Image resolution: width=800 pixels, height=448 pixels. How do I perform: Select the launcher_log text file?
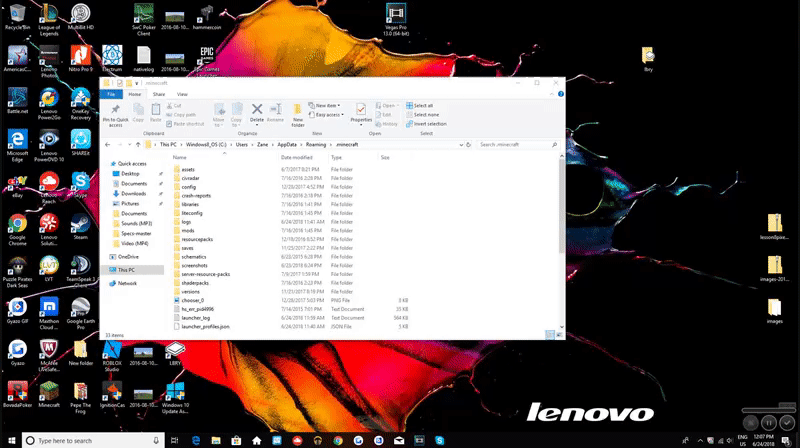coord(195,318)
